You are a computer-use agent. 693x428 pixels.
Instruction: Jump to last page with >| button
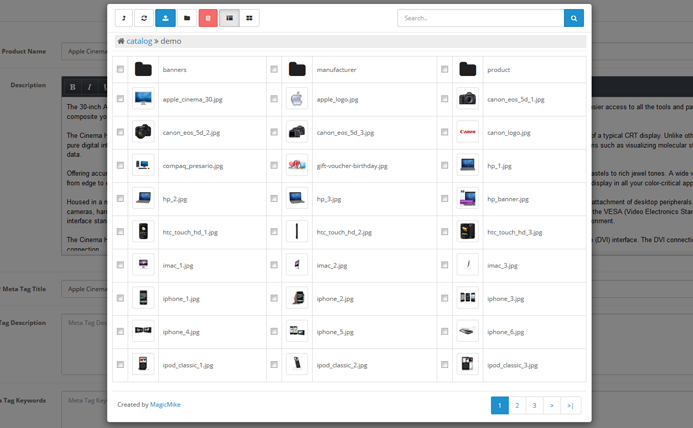tap(571, 405)
